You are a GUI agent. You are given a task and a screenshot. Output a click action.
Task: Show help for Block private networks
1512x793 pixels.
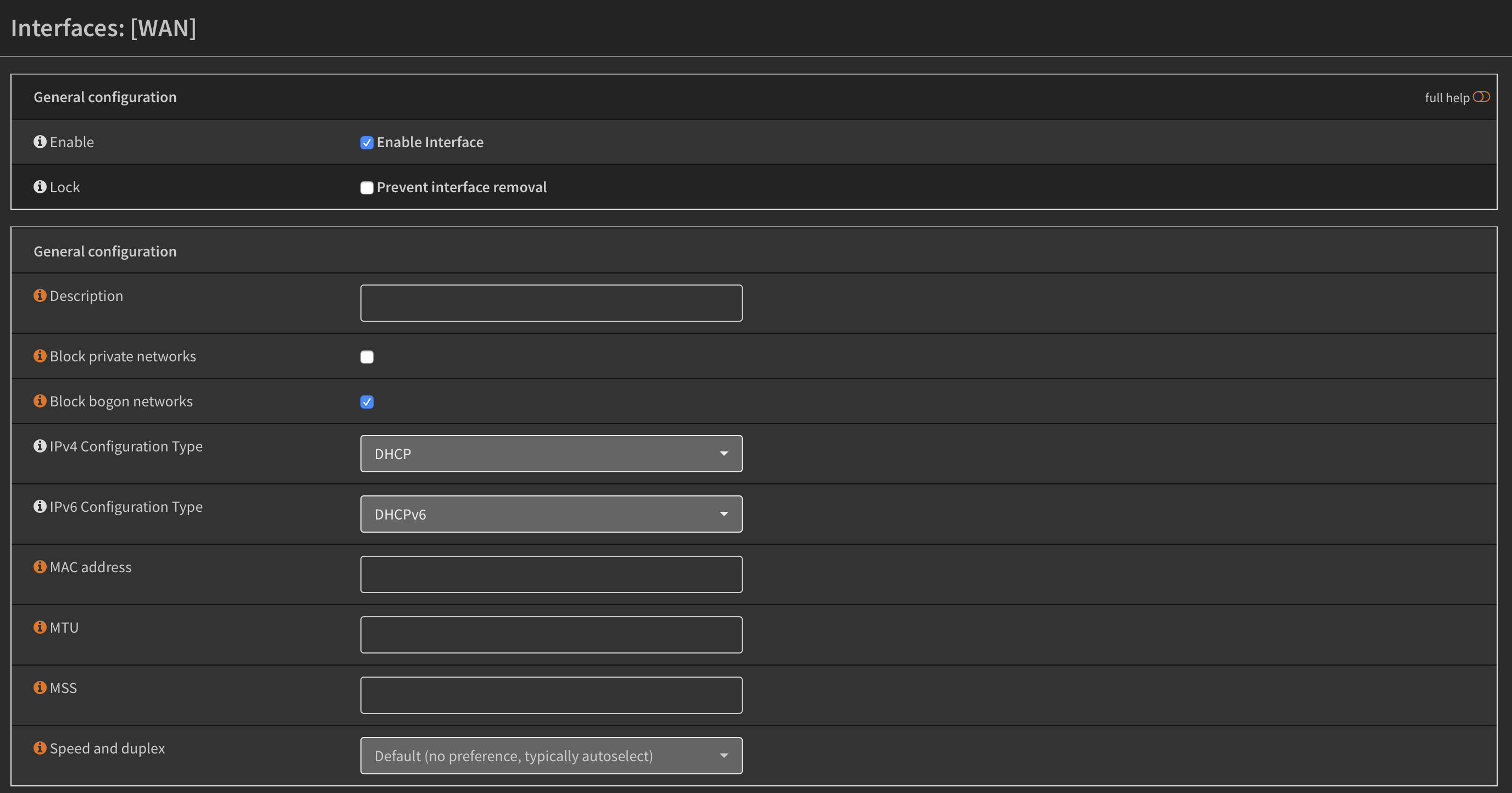click(x=40, y=355)
